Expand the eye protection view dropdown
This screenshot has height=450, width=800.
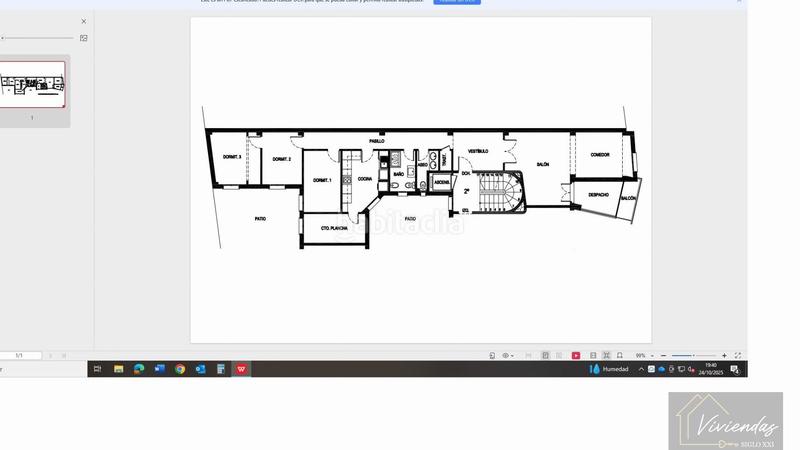[x=508, y=355]
